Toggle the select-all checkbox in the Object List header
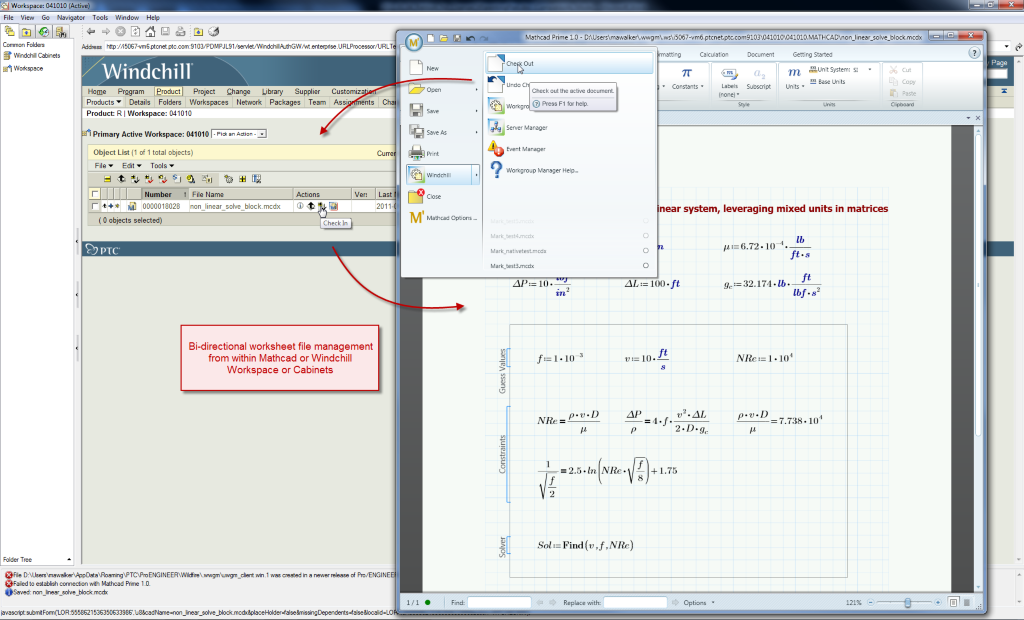Image resolution: width=1024 pixels, height=620 pixels. pyautogui.click(x=94, y=194)
